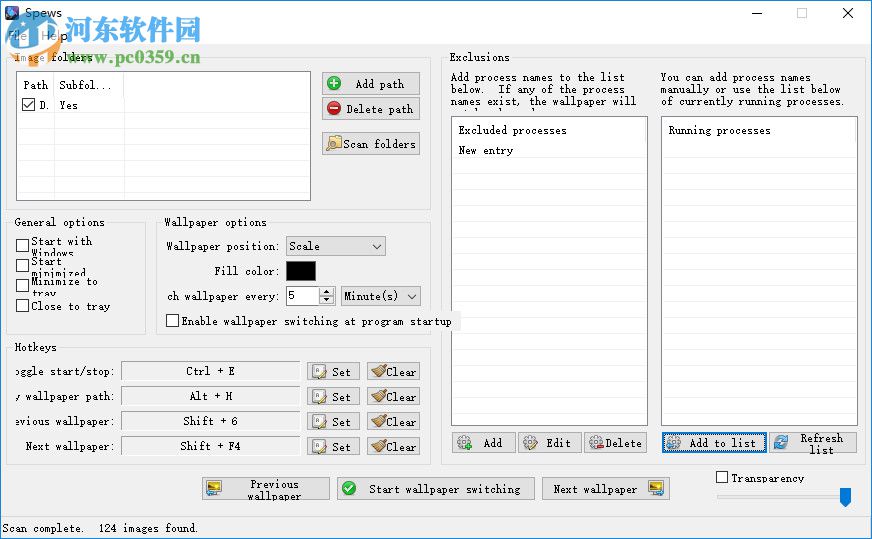Image resolution: width=872 pixels, height=539 pixels.
Task: Click Set icon for toggle start/stop hotkey
Action: click(319, 372)
